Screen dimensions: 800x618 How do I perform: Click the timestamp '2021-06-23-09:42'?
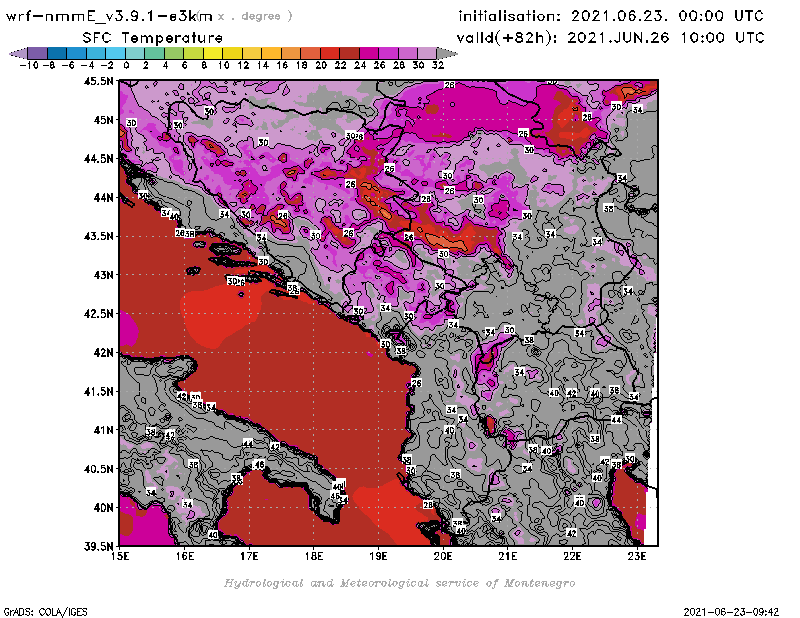pos(731,612)
